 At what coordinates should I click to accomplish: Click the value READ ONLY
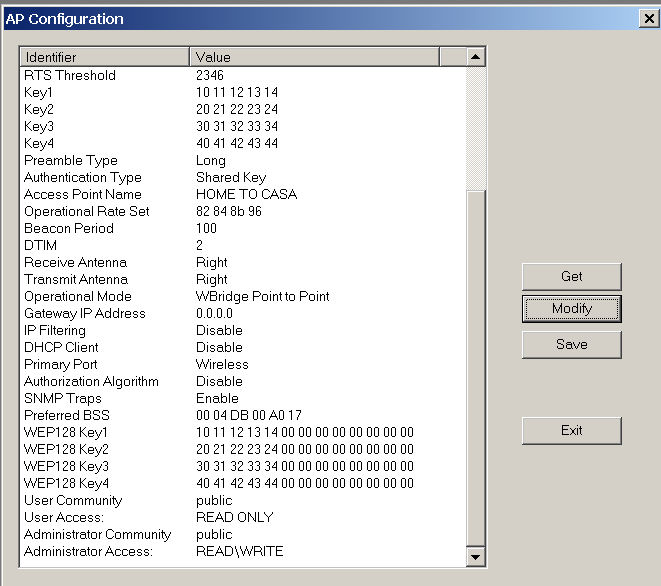(x=235, y=517)
